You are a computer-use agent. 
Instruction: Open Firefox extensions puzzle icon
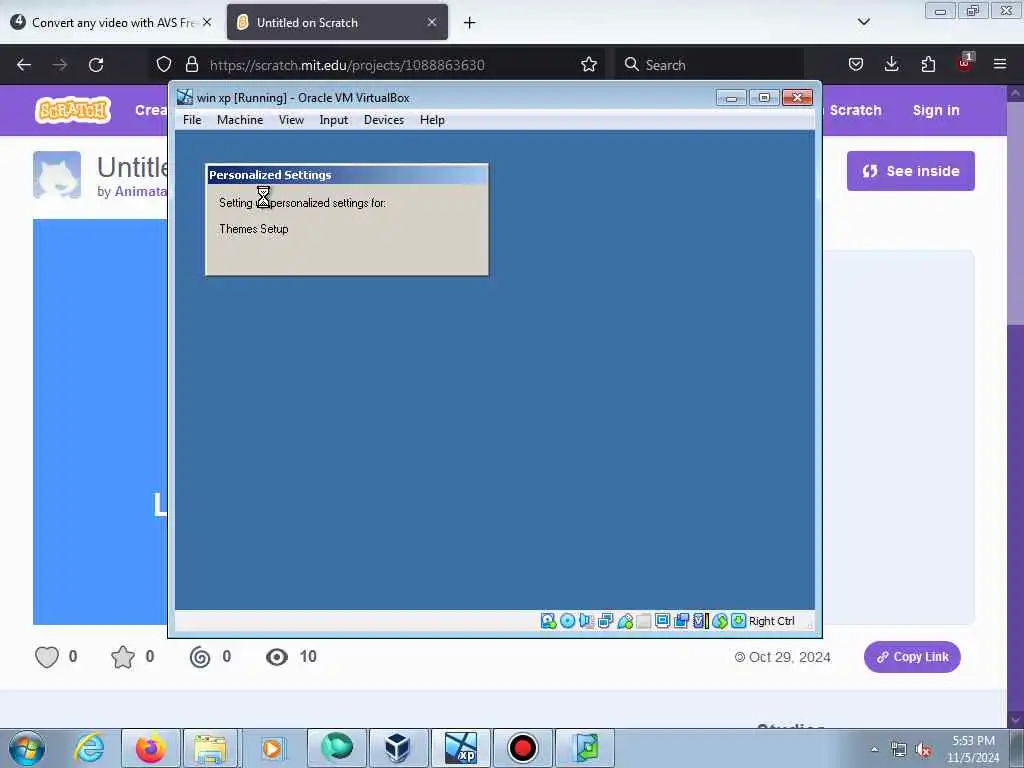click(x=928, y=64)
